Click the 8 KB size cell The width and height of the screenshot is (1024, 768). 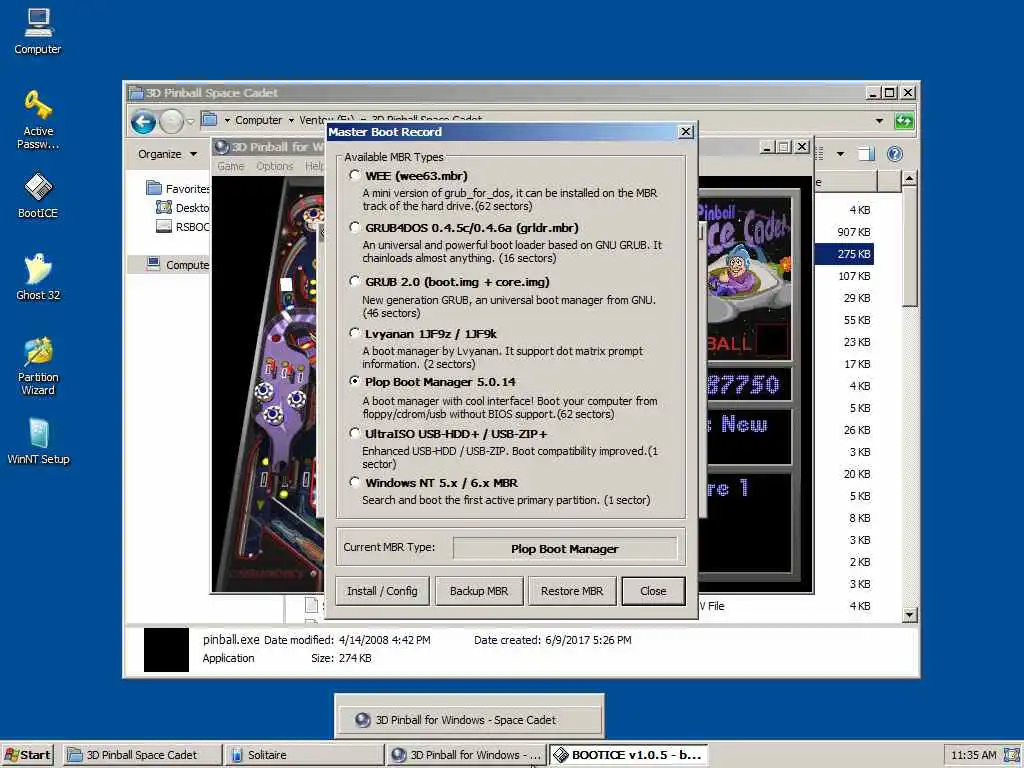[x=859, y=518]
